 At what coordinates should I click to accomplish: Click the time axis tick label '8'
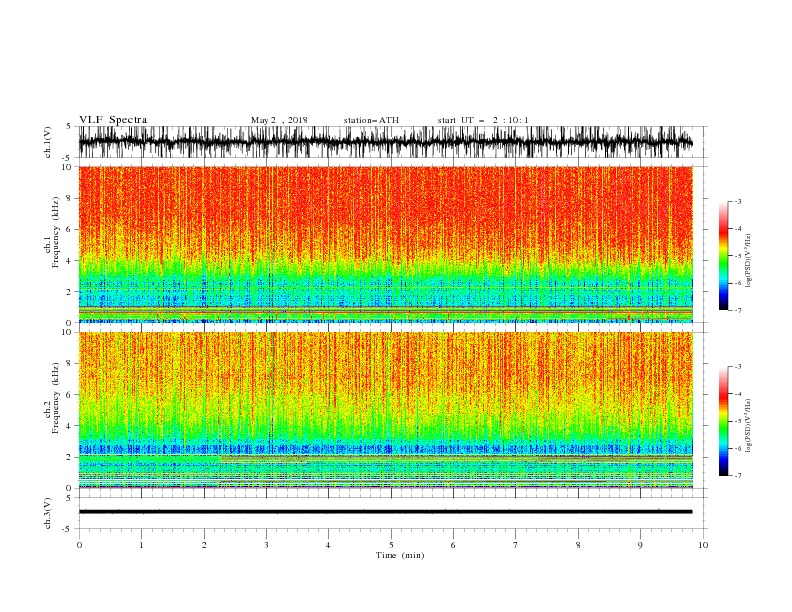578,545
